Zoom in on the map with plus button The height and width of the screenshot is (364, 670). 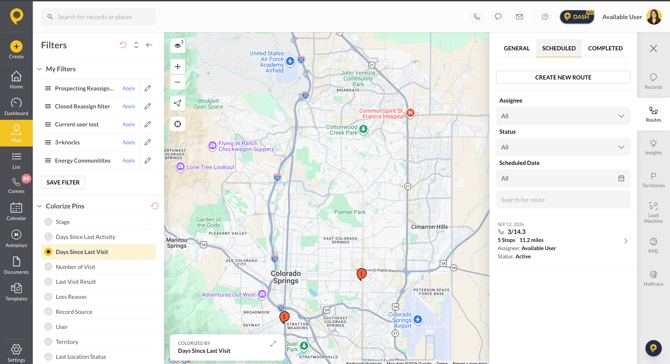178,67
